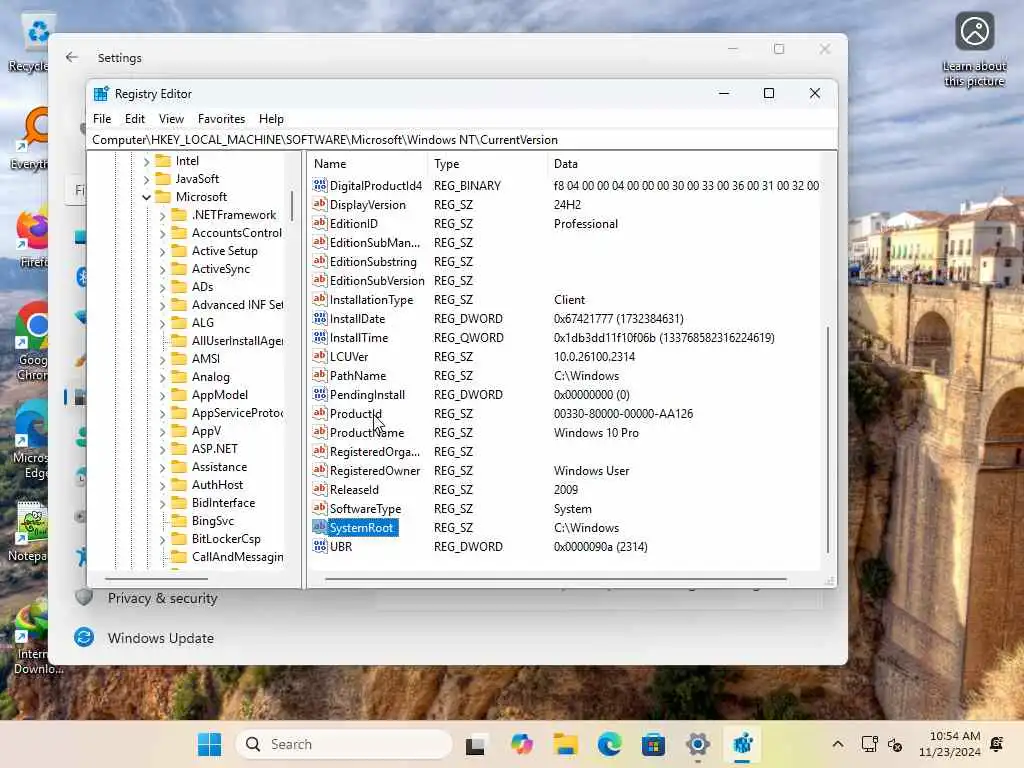
Task: Open Microsoft Store from the taskbar
Action: coord(653,744)
